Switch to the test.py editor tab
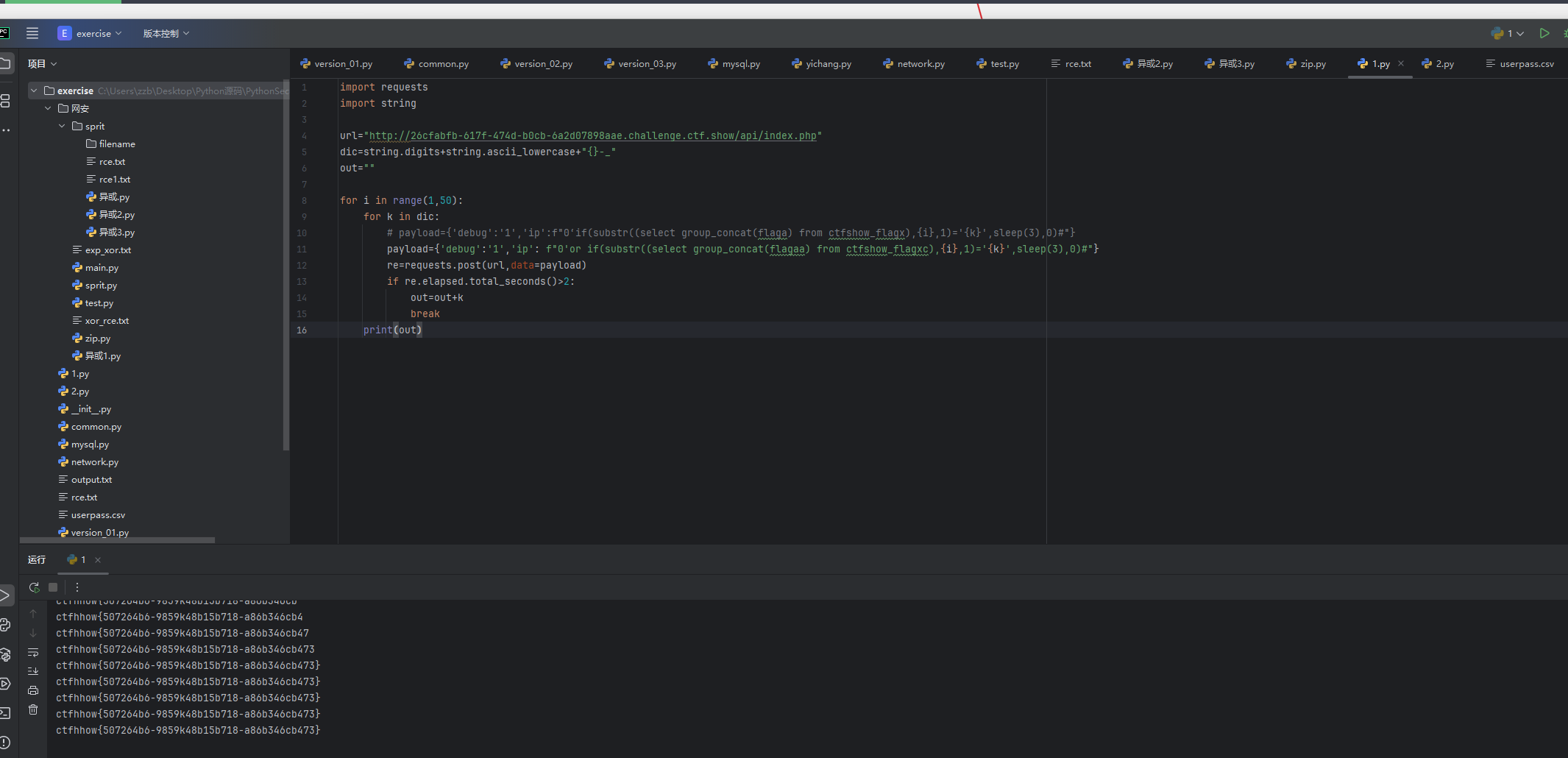This screenshot has height=758, width=1568. (998, 64)
